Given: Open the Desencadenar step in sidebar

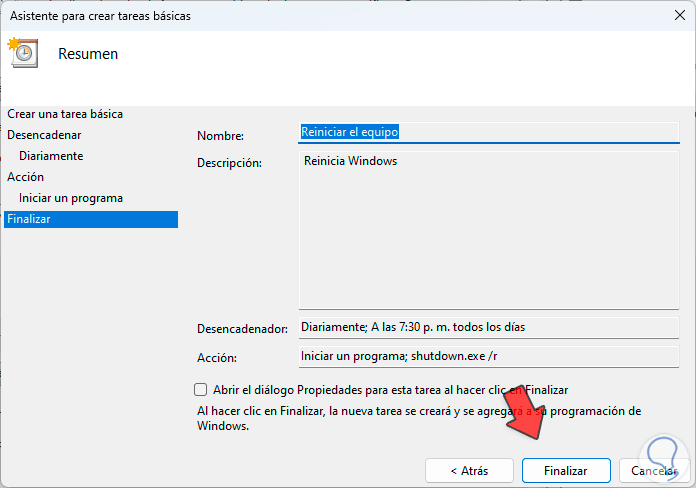Looking at the screenshot, I should pos(44,134).
